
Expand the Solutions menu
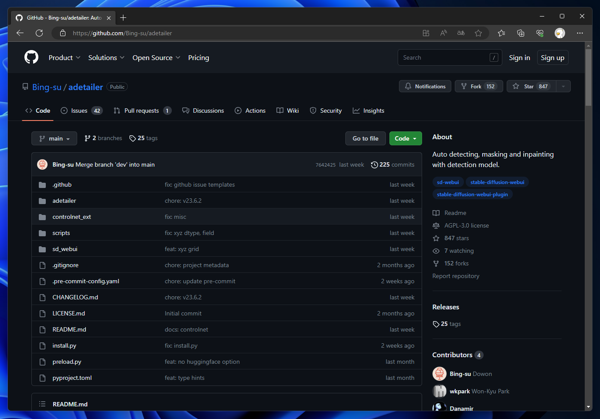click(x=106, y=58)
